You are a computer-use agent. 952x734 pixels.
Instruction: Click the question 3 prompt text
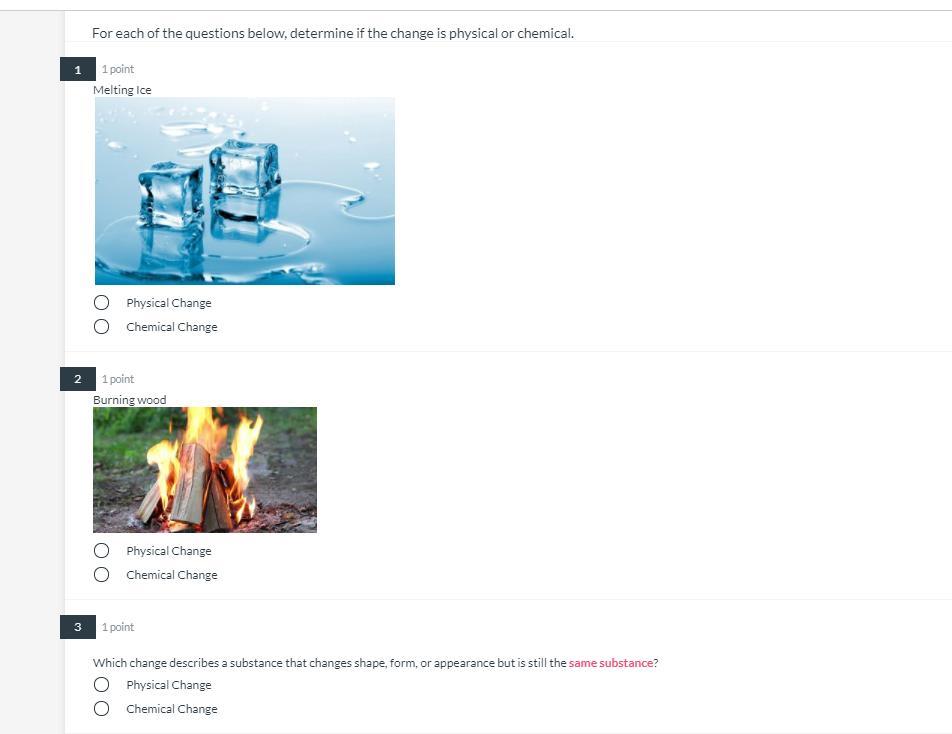(x=375, y=663)
